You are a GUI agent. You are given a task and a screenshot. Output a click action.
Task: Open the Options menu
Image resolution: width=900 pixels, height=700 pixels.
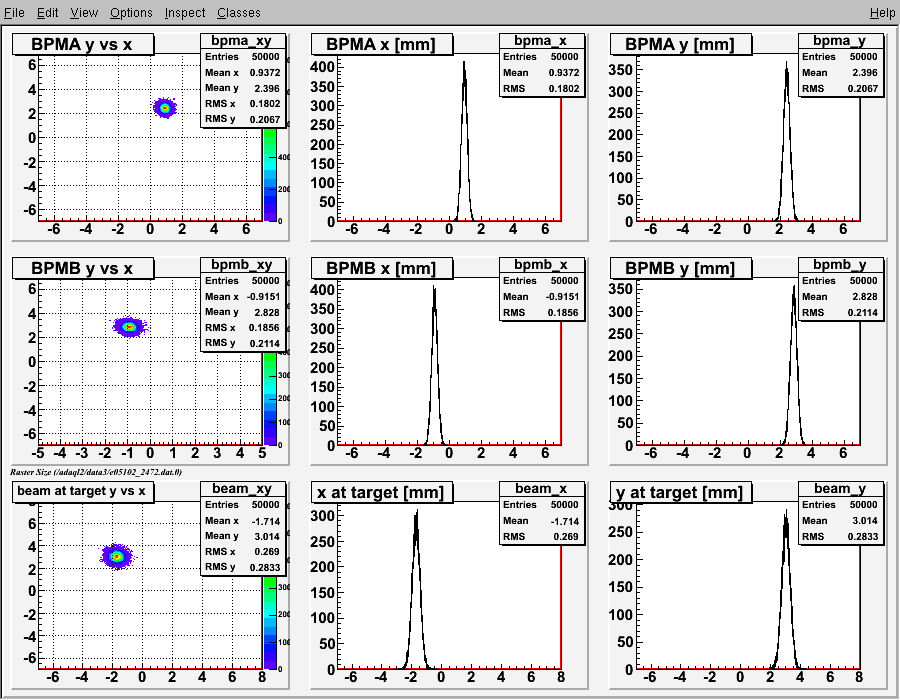[131, 13]
